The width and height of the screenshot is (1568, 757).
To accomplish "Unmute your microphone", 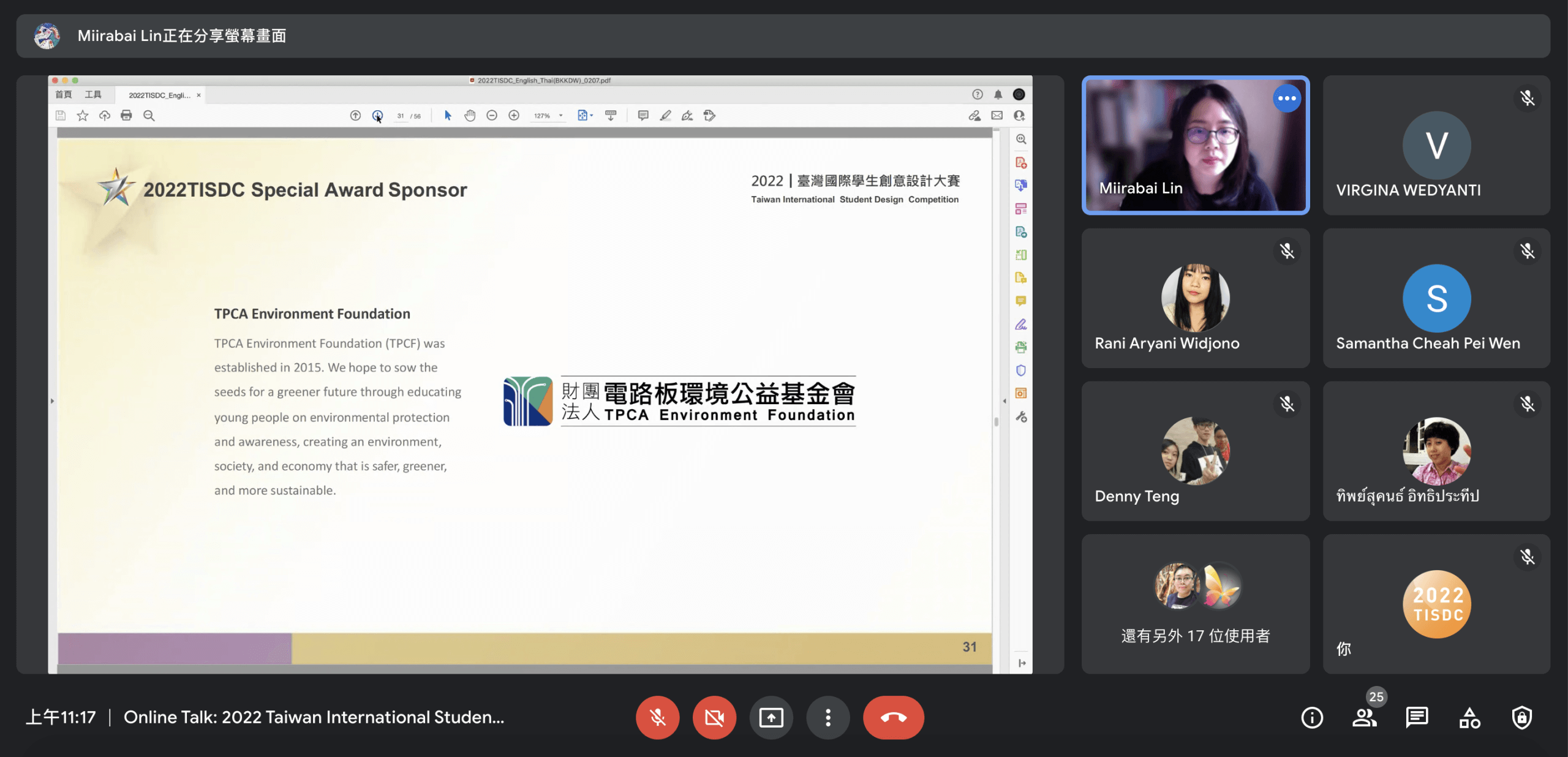I will 657,717.
